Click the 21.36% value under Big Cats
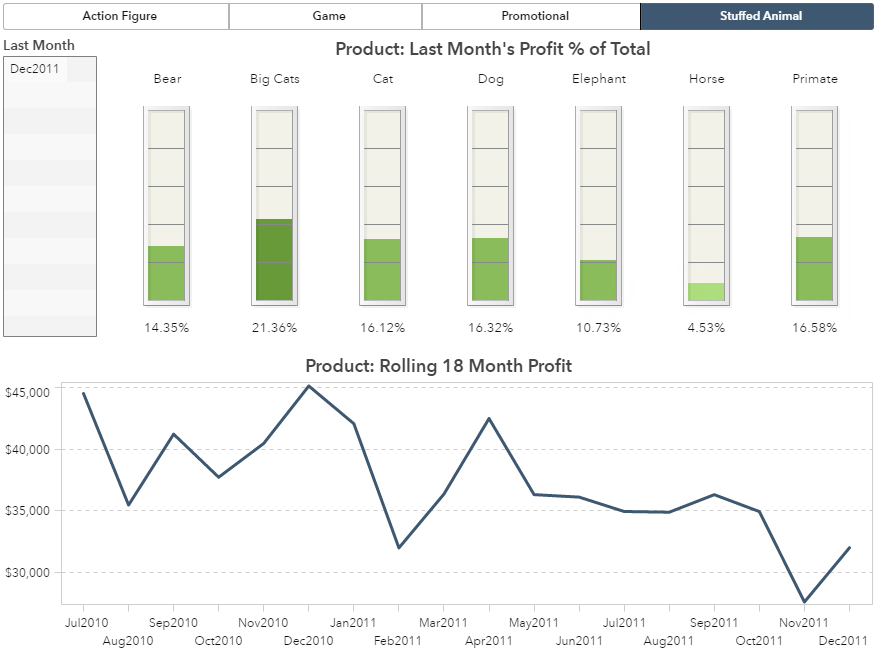The width and height of the screenshot is (877, 657). click(x=274, y=328)
